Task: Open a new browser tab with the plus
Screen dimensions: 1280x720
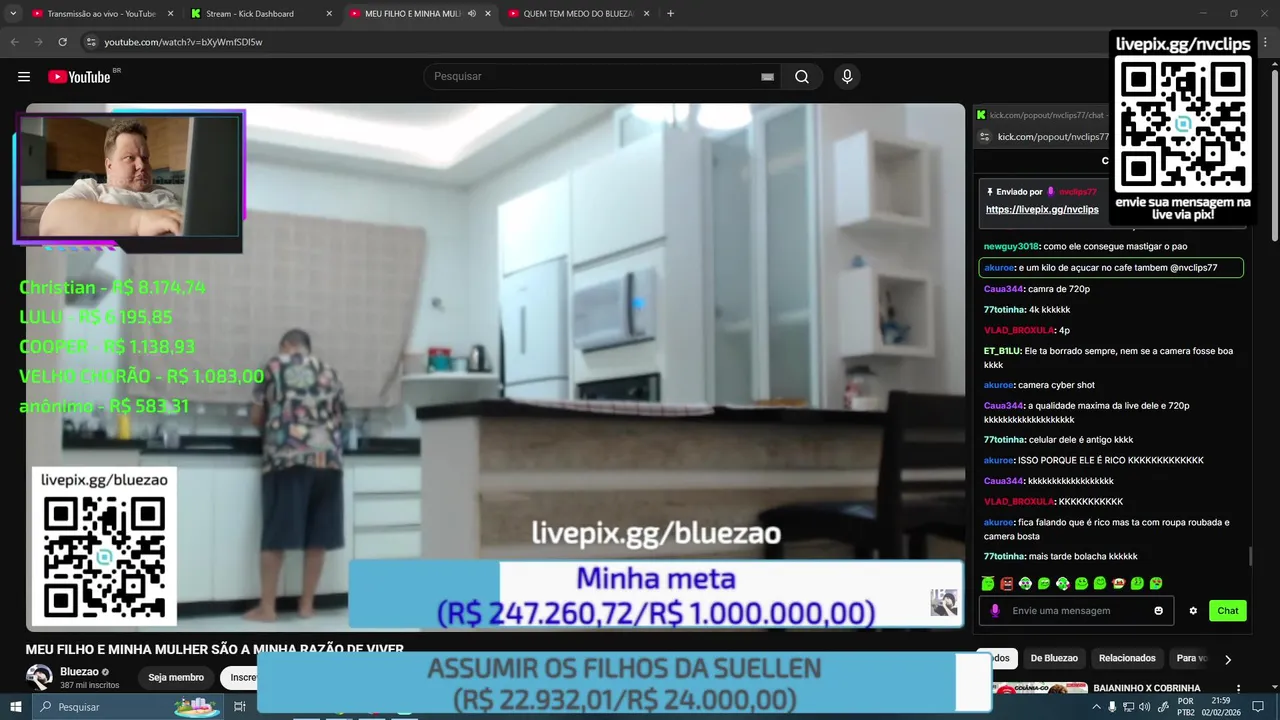Action: (x=670, y=14)
